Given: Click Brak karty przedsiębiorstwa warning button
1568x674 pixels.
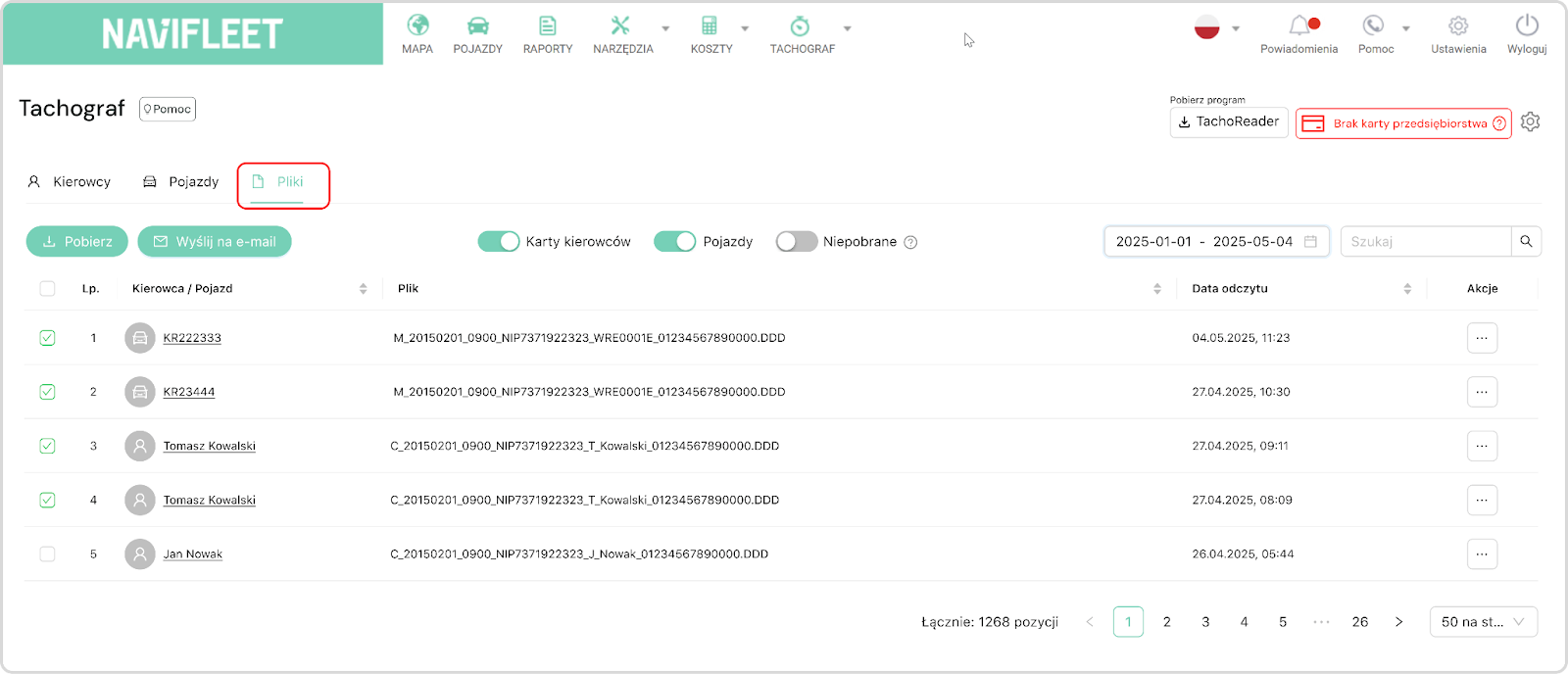Looking at the screenshot, I should point(1403,123).
